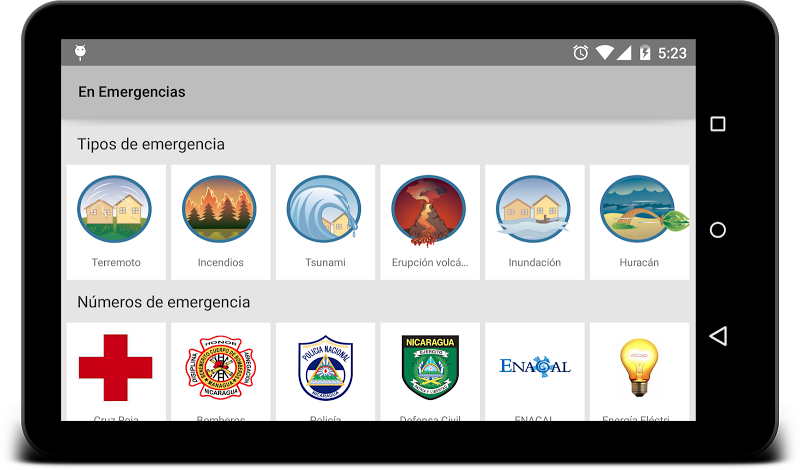
Task: Tap the Nicaragua Defensa Civil emblem
Action: [x=430, y=367]
